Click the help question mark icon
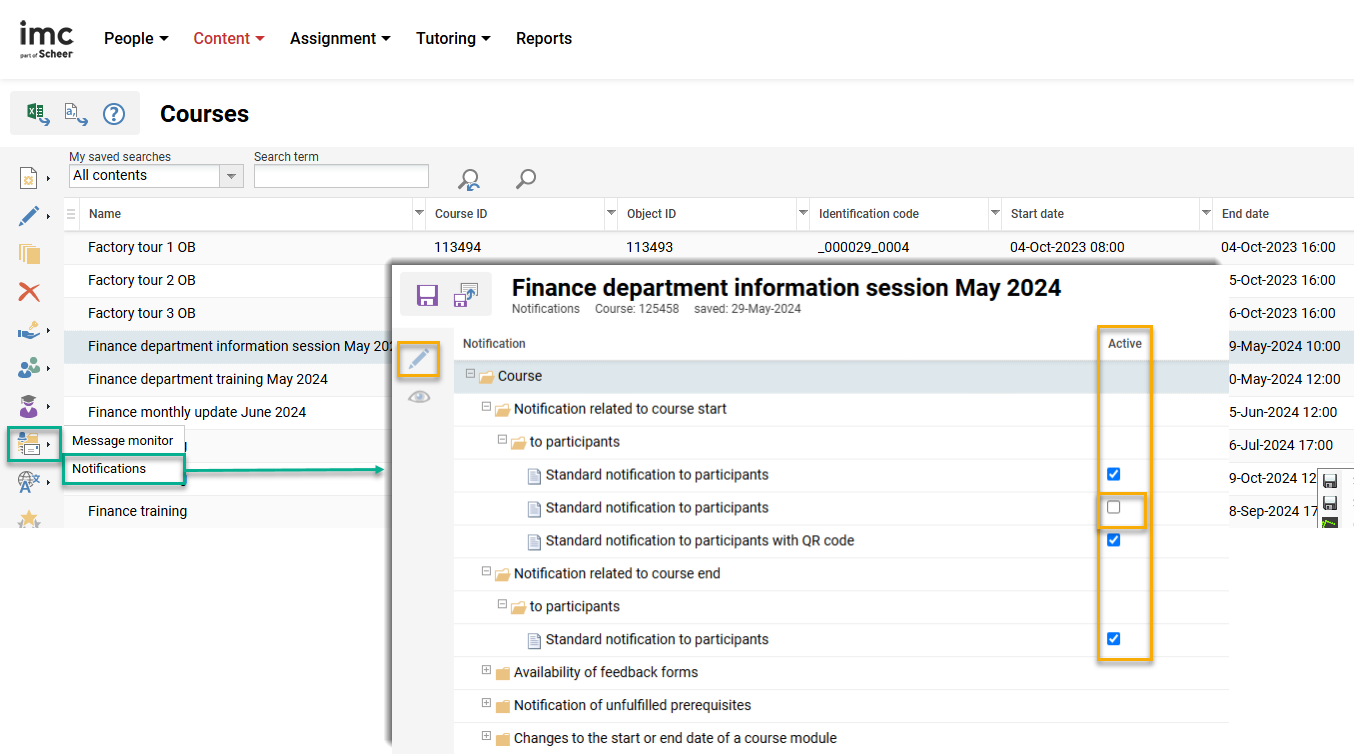 coord(114,113)
